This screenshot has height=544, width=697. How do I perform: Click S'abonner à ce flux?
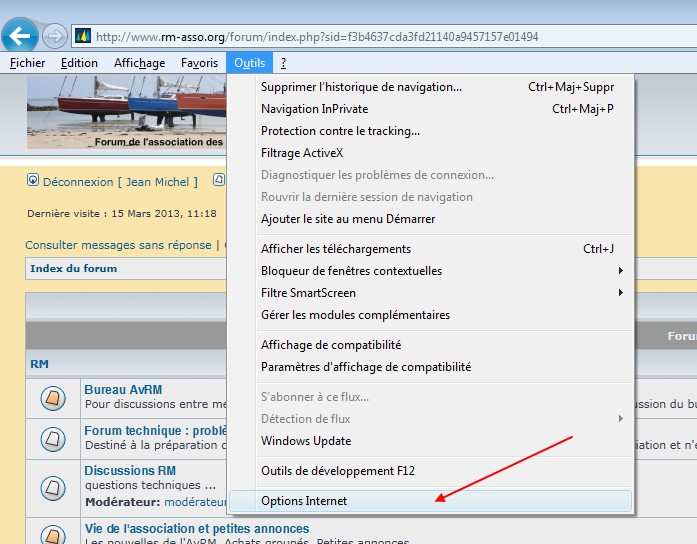430,397
